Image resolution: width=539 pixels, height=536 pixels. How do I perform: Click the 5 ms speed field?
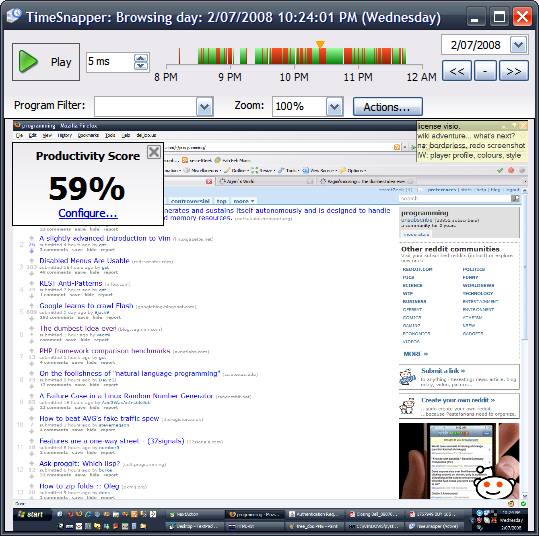[x=110, y=62]
